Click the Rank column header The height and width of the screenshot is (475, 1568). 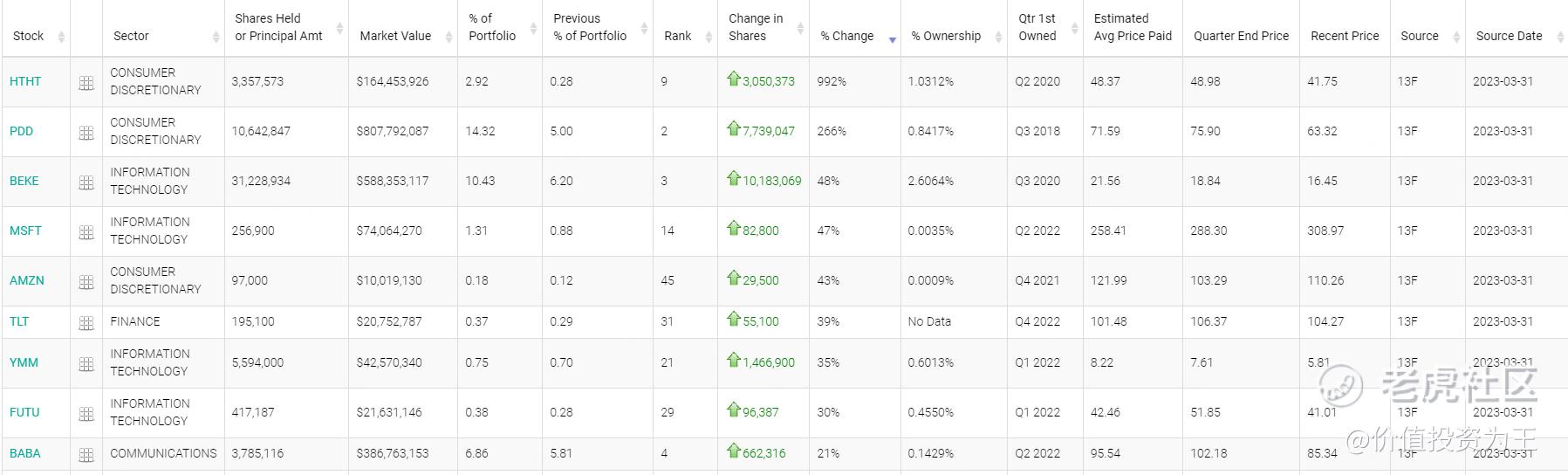(677, 36)
